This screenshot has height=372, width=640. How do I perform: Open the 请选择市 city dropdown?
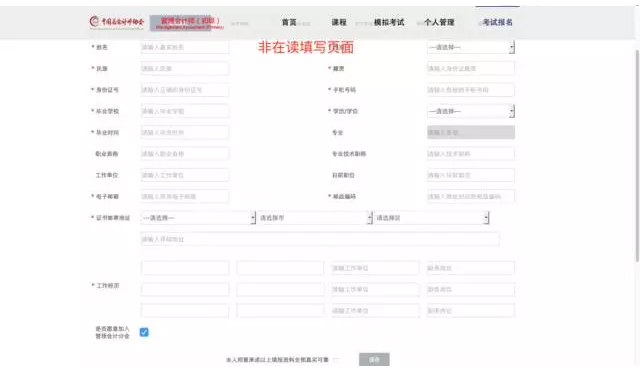coord(315,218)
